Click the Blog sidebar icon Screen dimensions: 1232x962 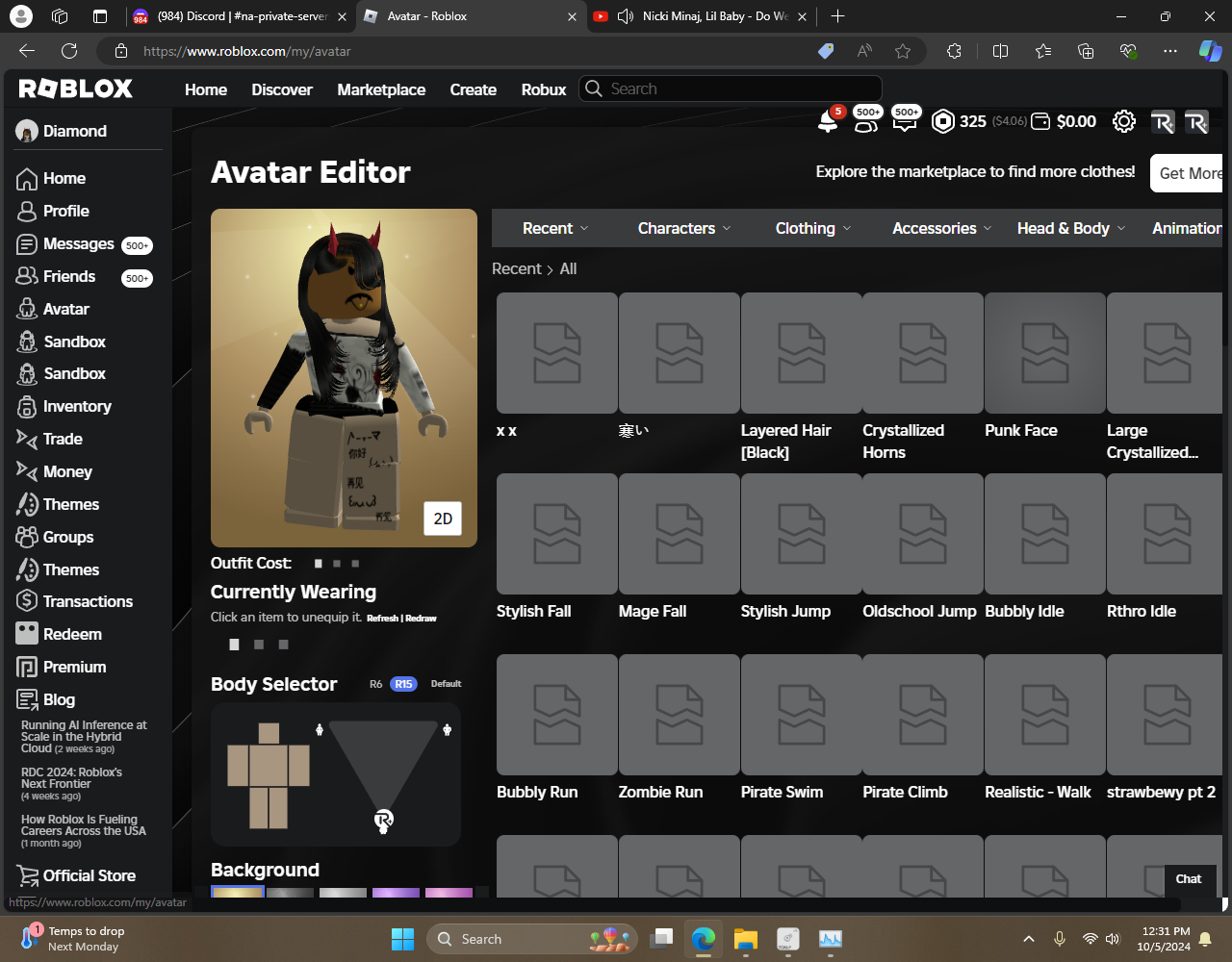[x=27, y=699]
